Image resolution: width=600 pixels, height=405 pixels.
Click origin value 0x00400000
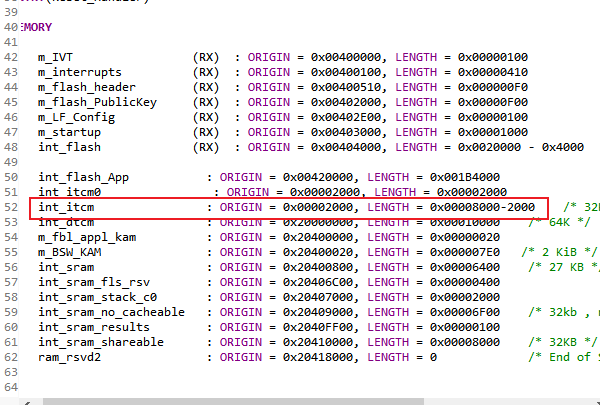tap(346, 57)
